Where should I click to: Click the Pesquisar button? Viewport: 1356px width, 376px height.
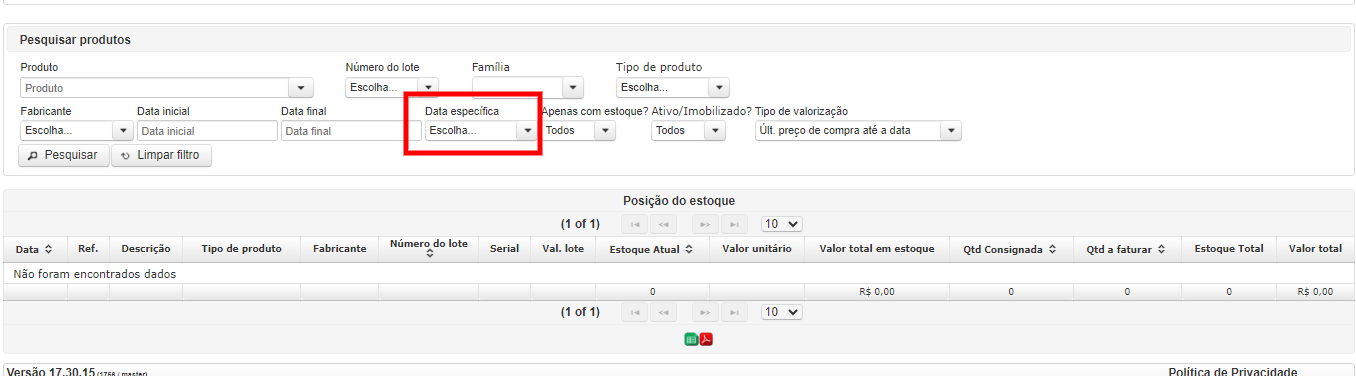coord(63,155)
